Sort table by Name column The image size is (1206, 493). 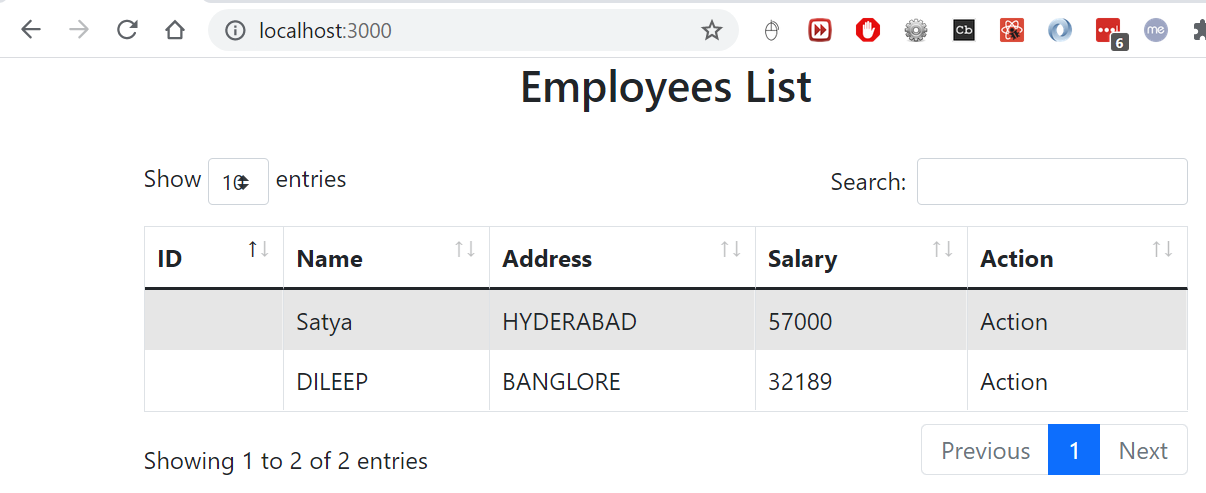pyautogui.click(x=385, y=258)
